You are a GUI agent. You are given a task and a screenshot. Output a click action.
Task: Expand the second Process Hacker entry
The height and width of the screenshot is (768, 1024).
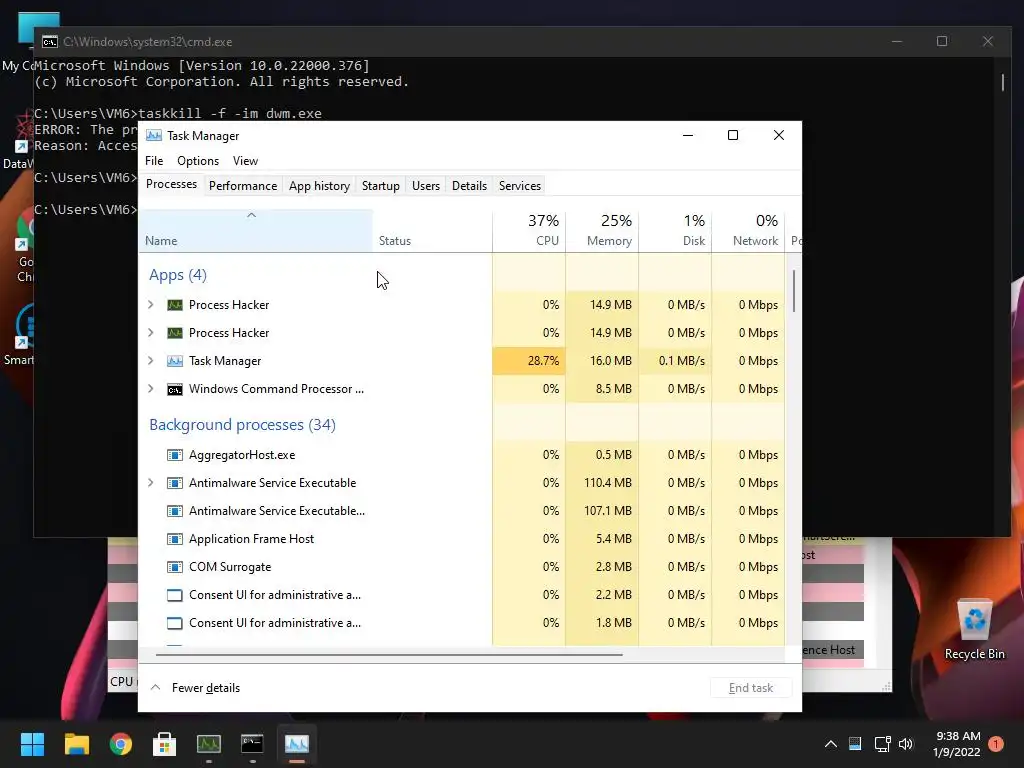click(x=151, y=333)
